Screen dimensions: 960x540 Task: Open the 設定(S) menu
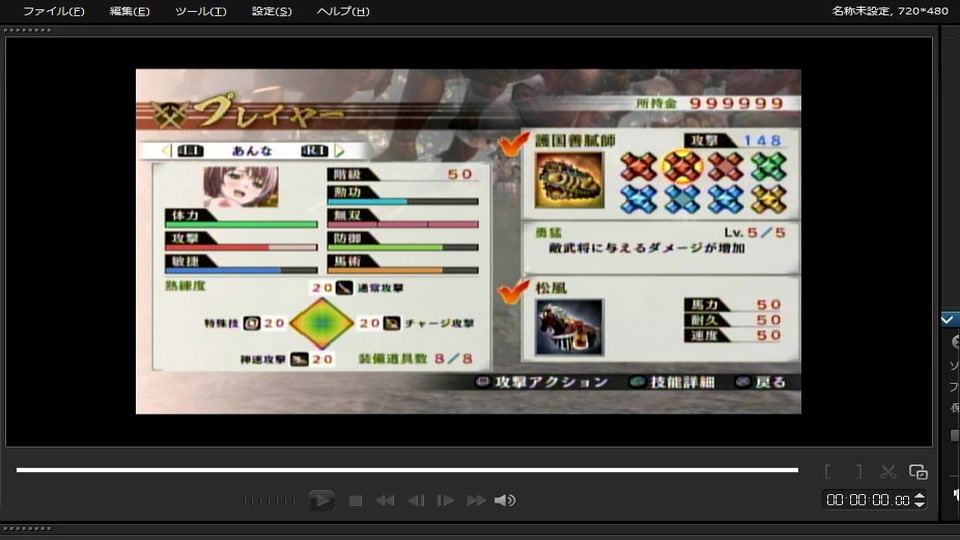pos(272,11)
